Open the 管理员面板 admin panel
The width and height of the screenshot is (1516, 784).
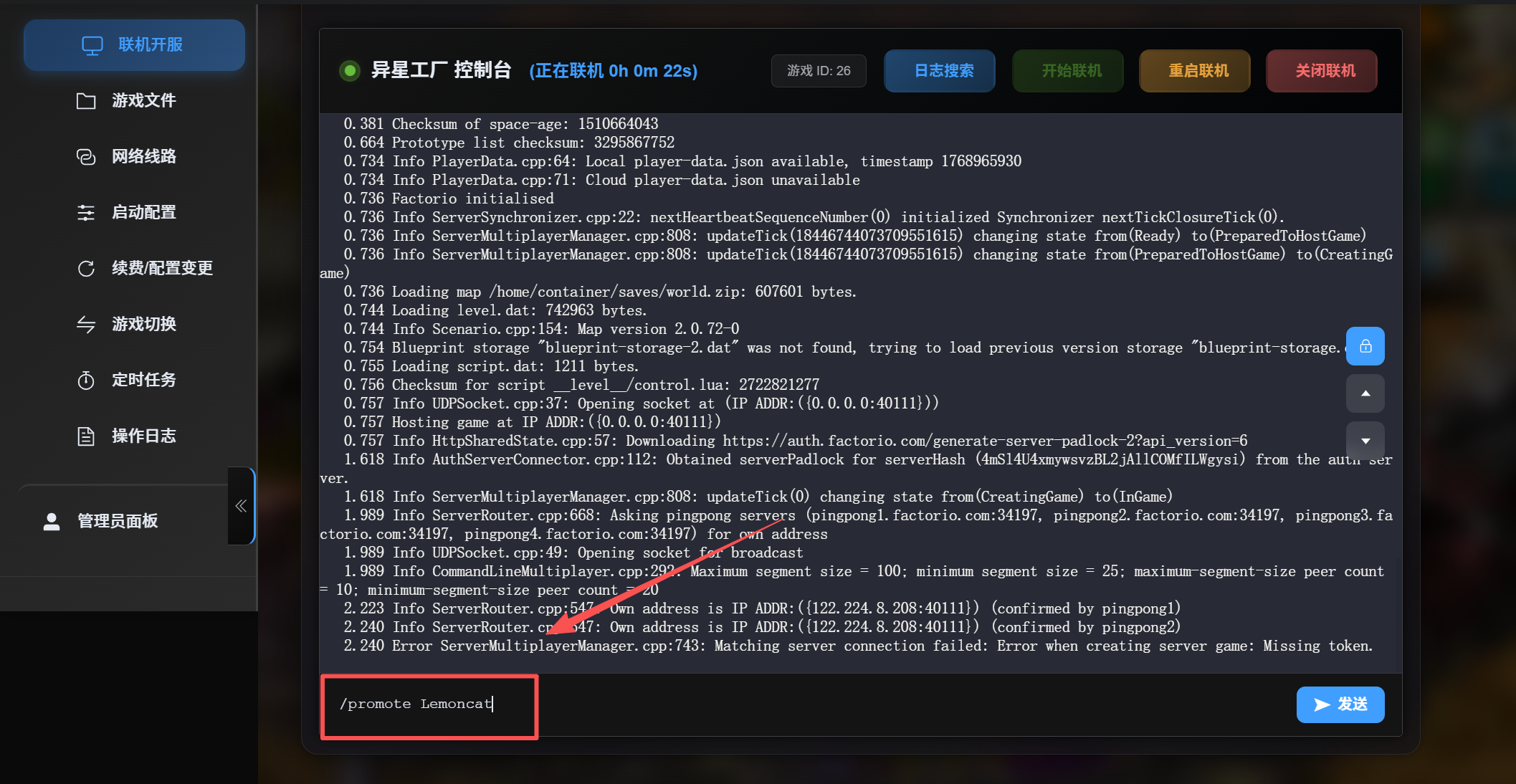point(117,521)
